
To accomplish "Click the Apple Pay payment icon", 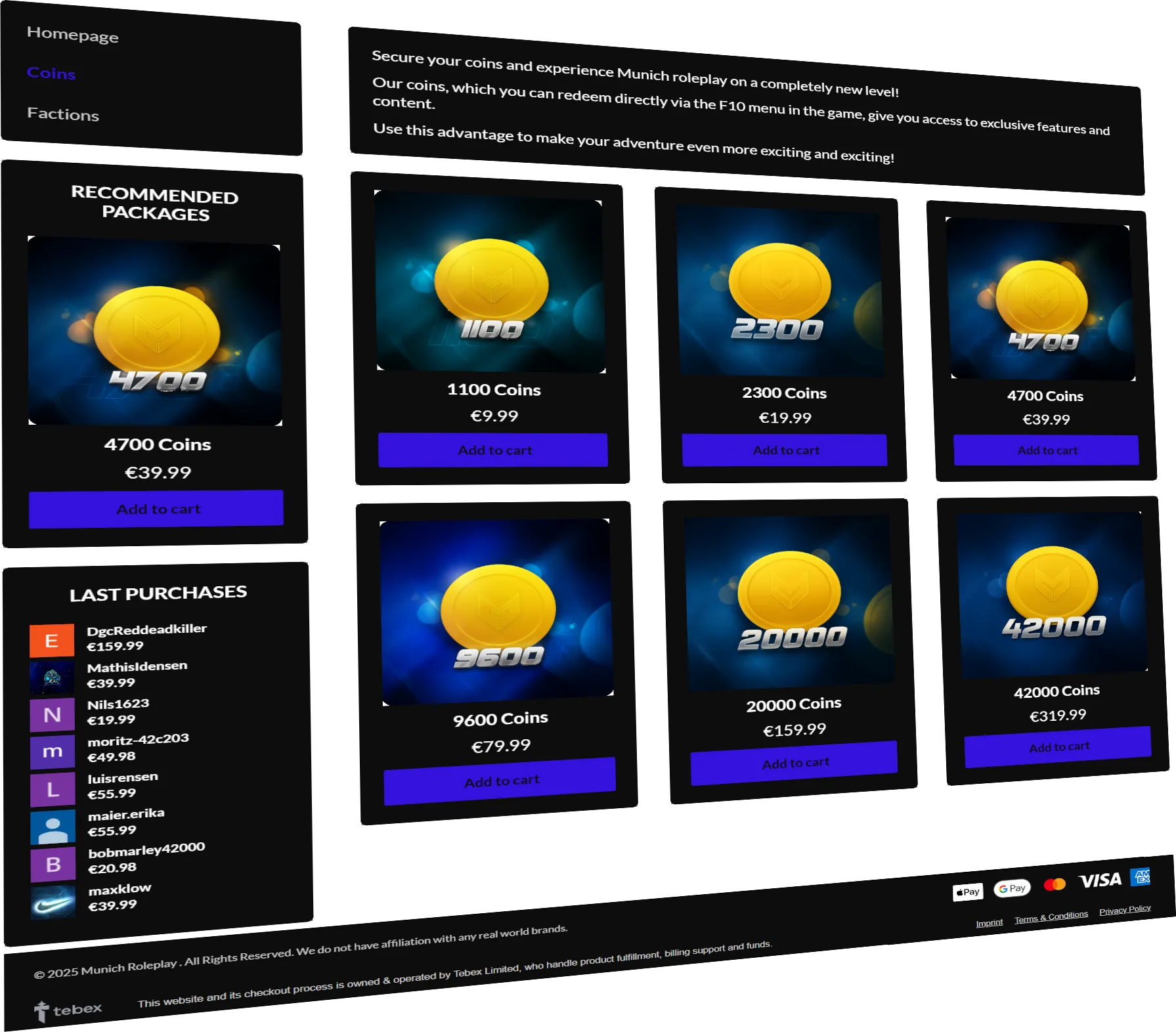I will tap(967, 892).
